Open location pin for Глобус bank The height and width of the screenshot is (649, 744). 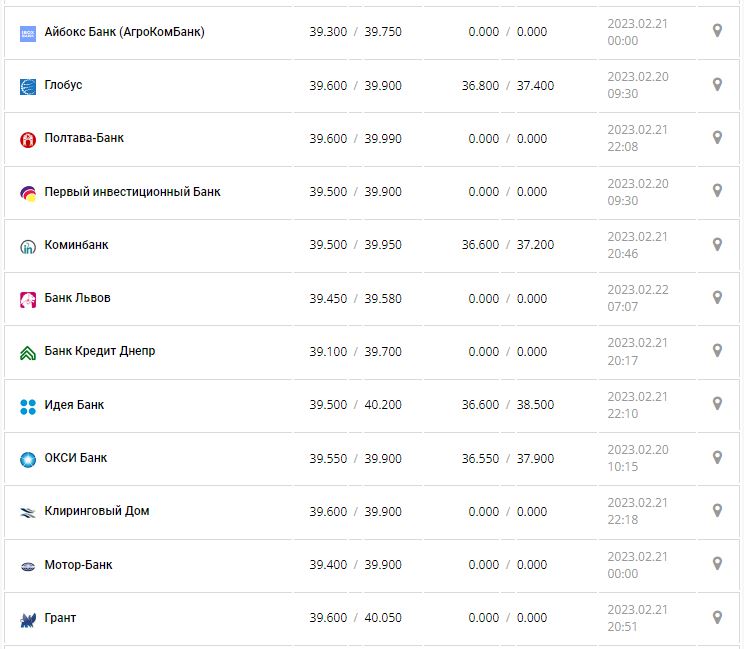(717, 84)
